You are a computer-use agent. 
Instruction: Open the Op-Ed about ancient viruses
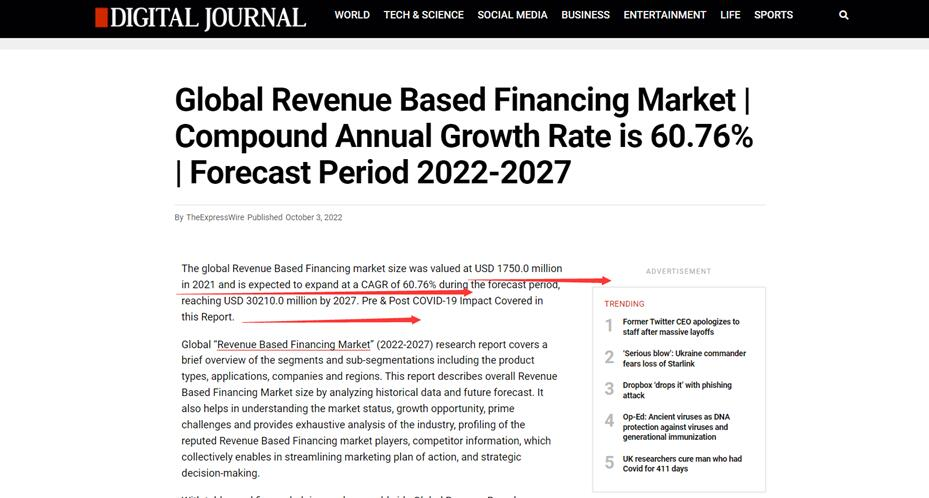676,426
